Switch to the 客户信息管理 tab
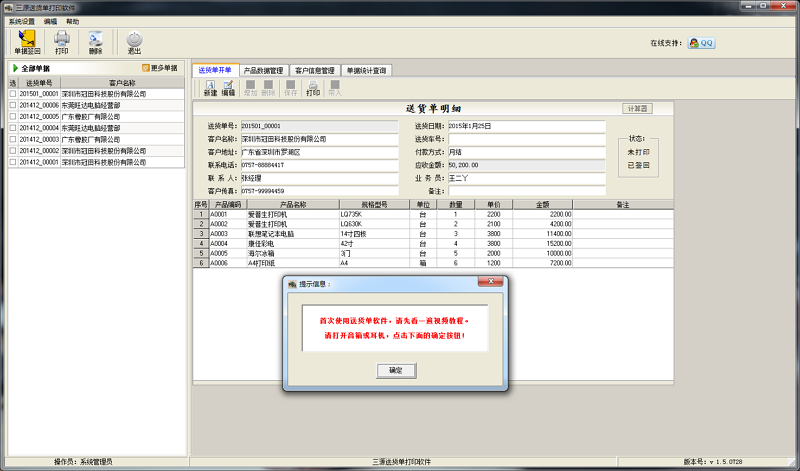Image resolution: width=800 pixels, height=471 pixels. tap(315, 70)
